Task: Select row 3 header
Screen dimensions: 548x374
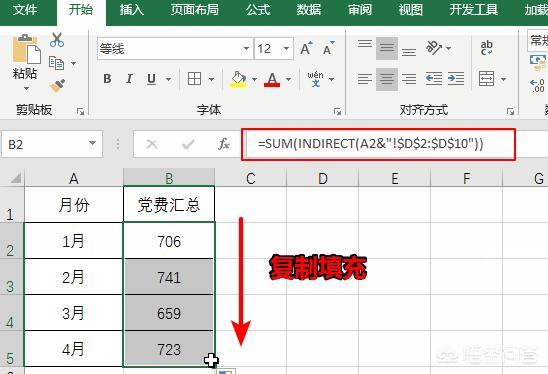Action: point(12,276)
